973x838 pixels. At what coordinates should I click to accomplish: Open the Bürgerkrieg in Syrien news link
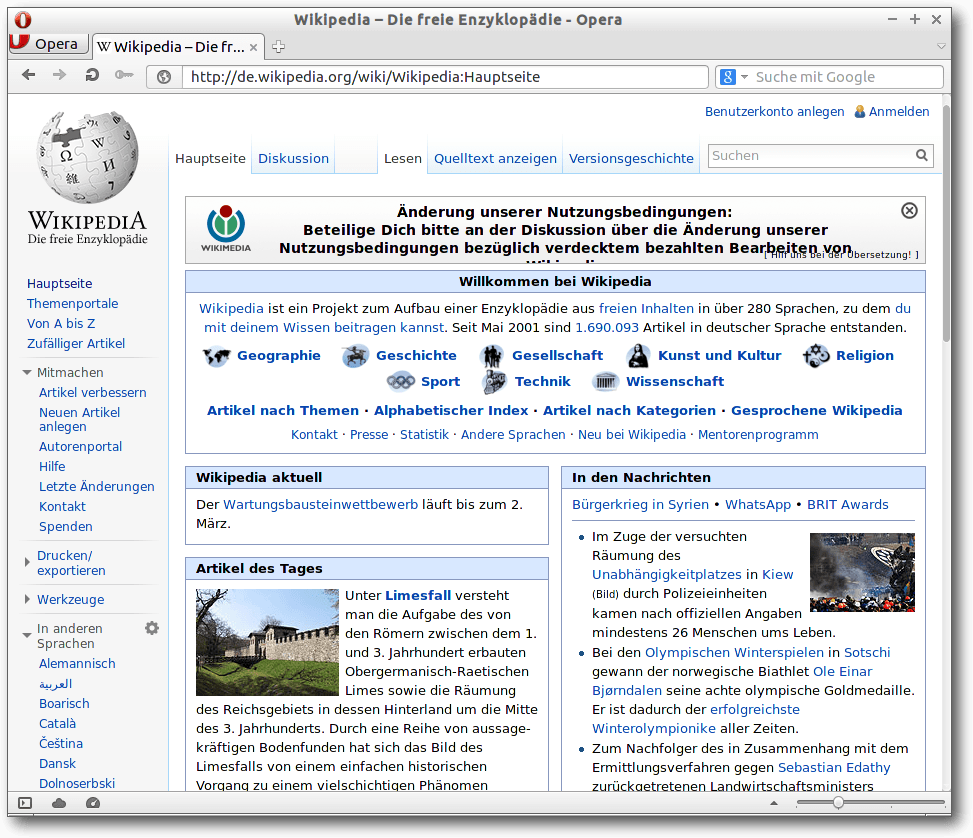[x=640, y=505]
